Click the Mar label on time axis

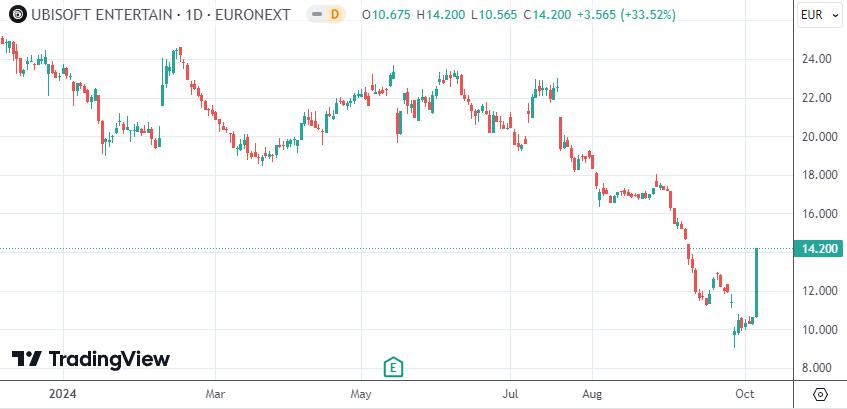click(216, 394)
